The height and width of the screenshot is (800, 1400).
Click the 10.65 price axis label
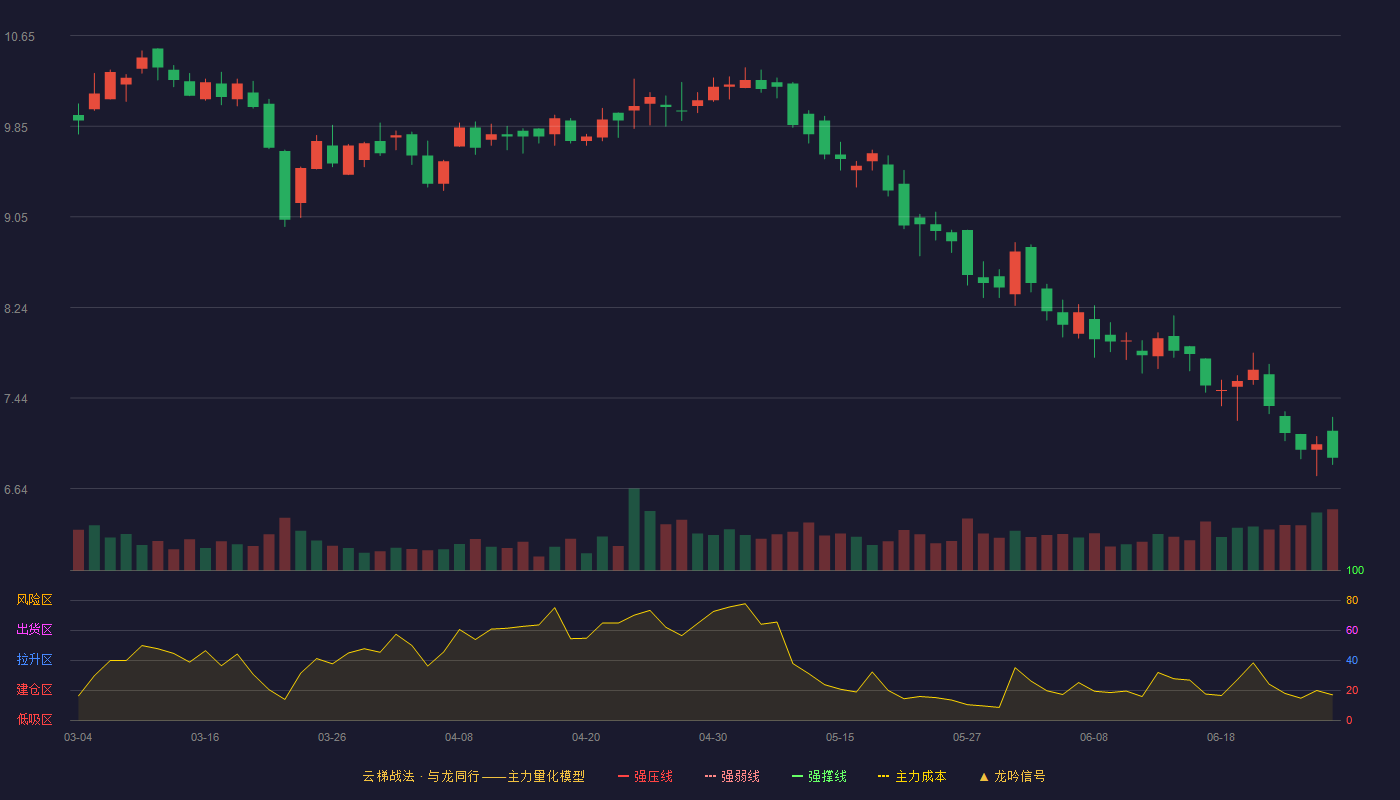pos(19,37)
